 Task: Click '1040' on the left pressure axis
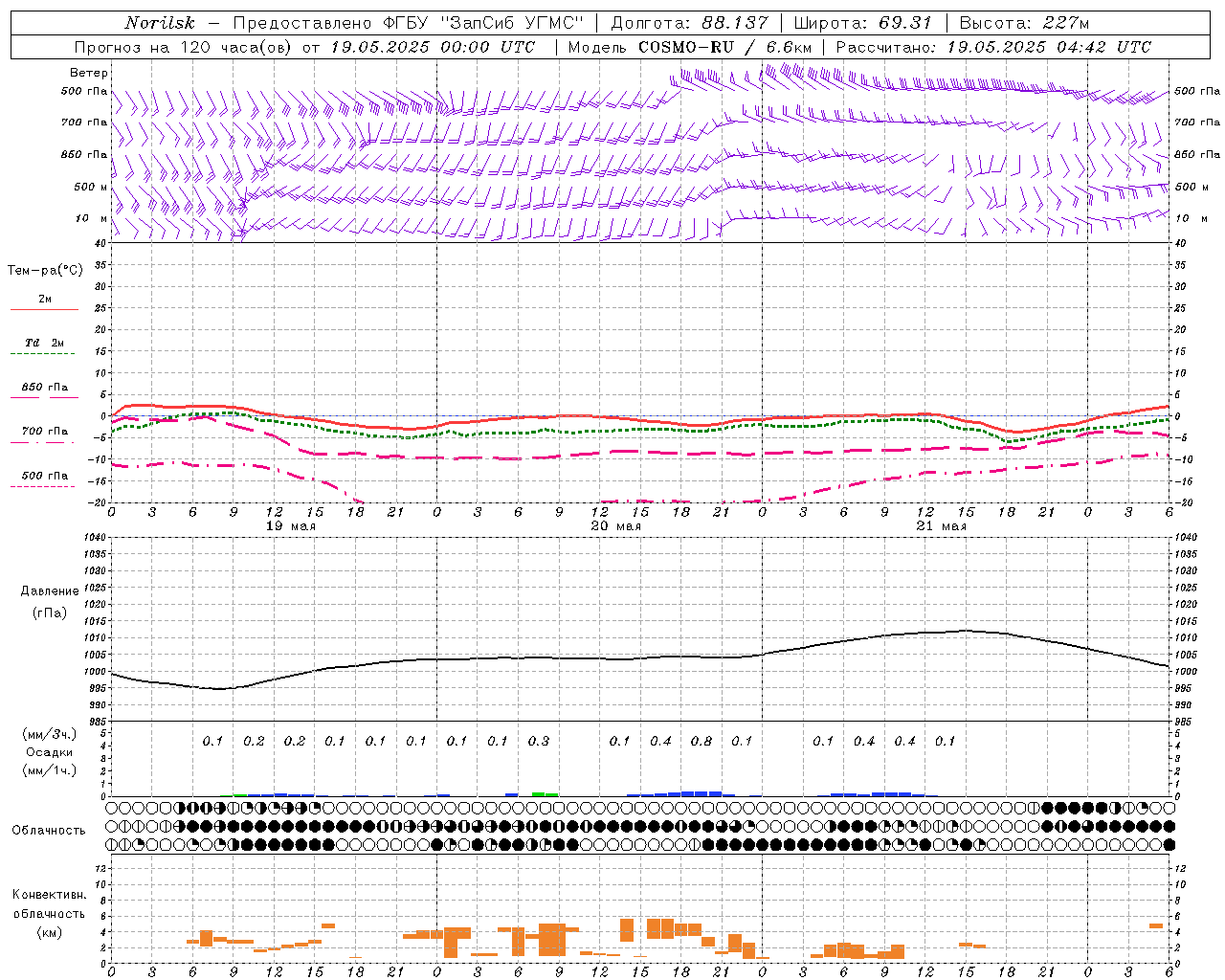coord(94,537)
